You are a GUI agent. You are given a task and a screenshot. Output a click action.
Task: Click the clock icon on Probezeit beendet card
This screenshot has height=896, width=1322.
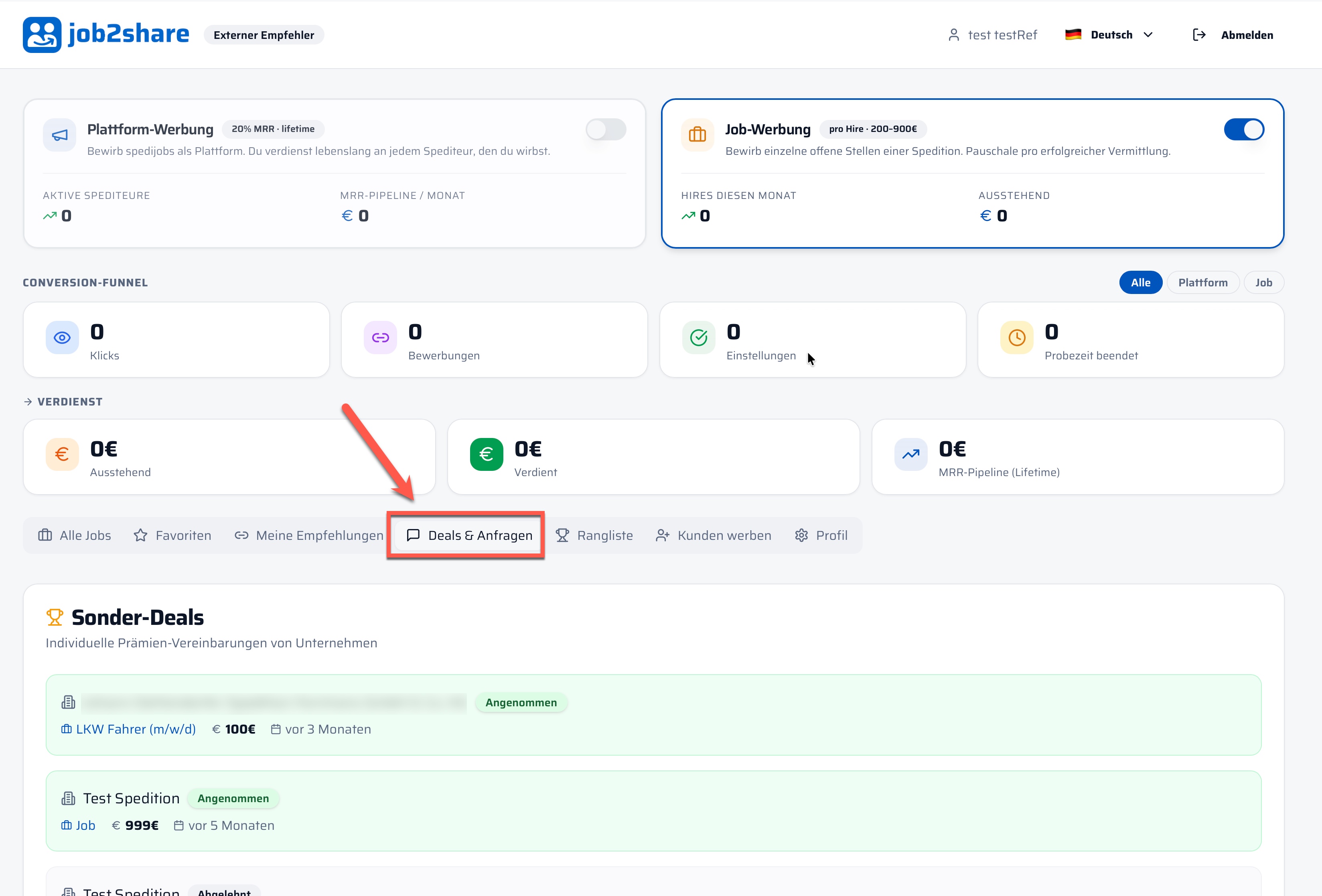(x=1016, y=338)
